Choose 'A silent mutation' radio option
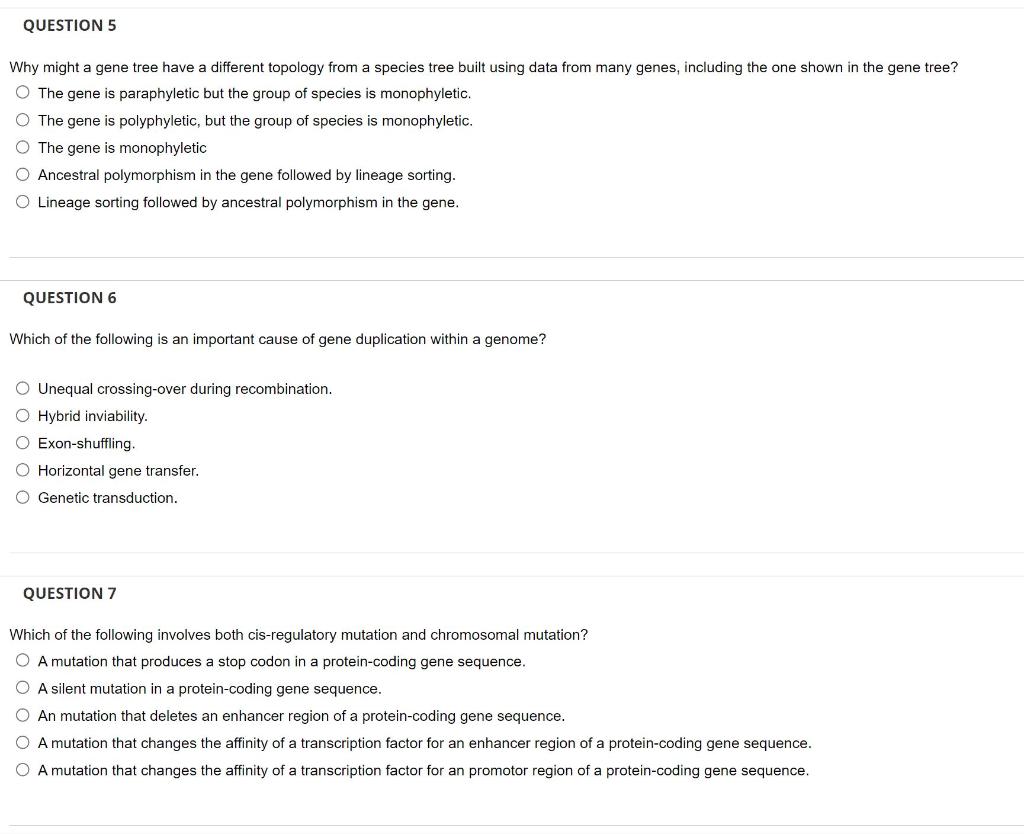 23,688
